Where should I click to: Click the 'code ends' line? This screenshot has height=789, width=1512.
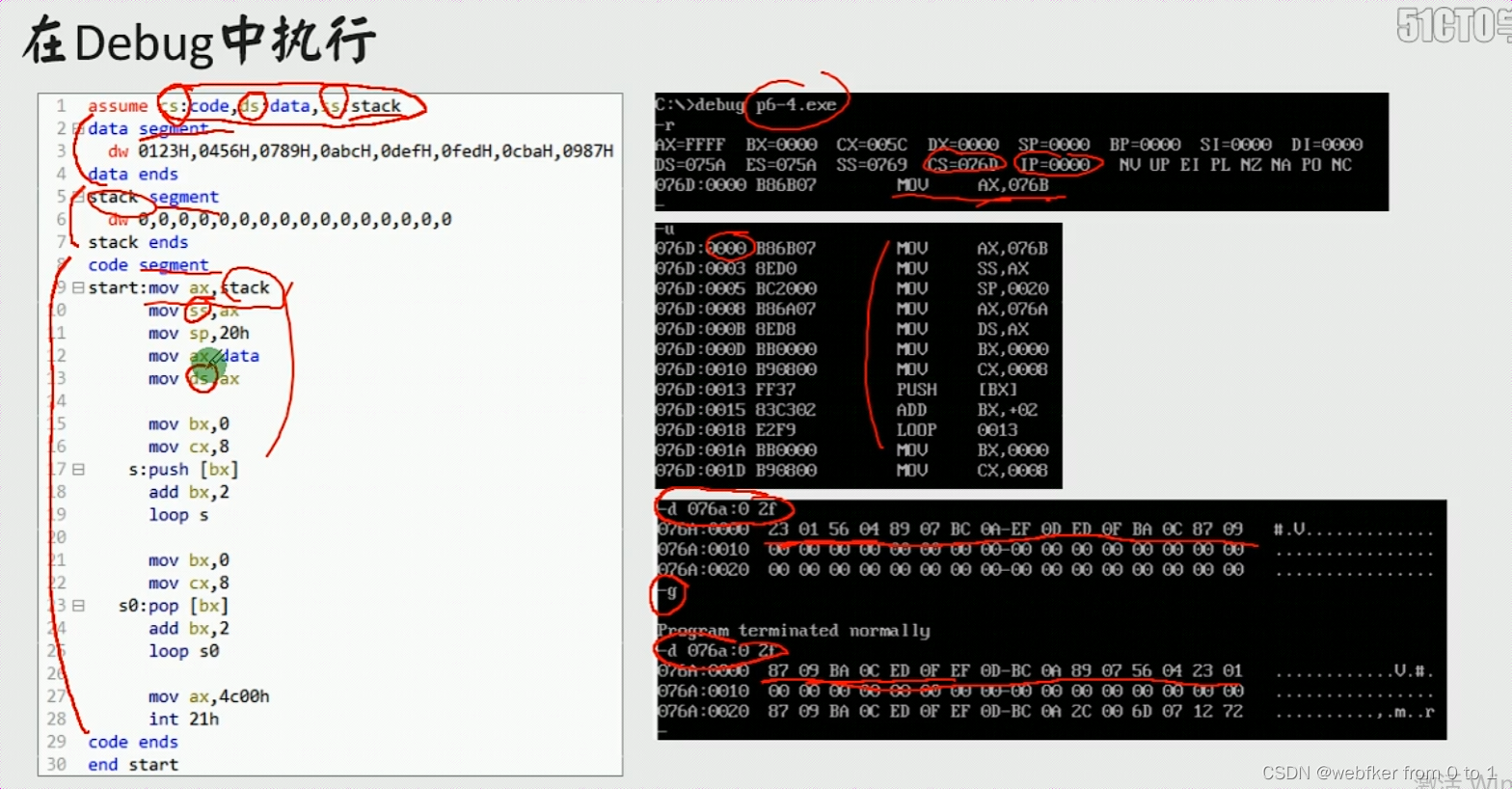pyautogui.click(x=133, y=742)
